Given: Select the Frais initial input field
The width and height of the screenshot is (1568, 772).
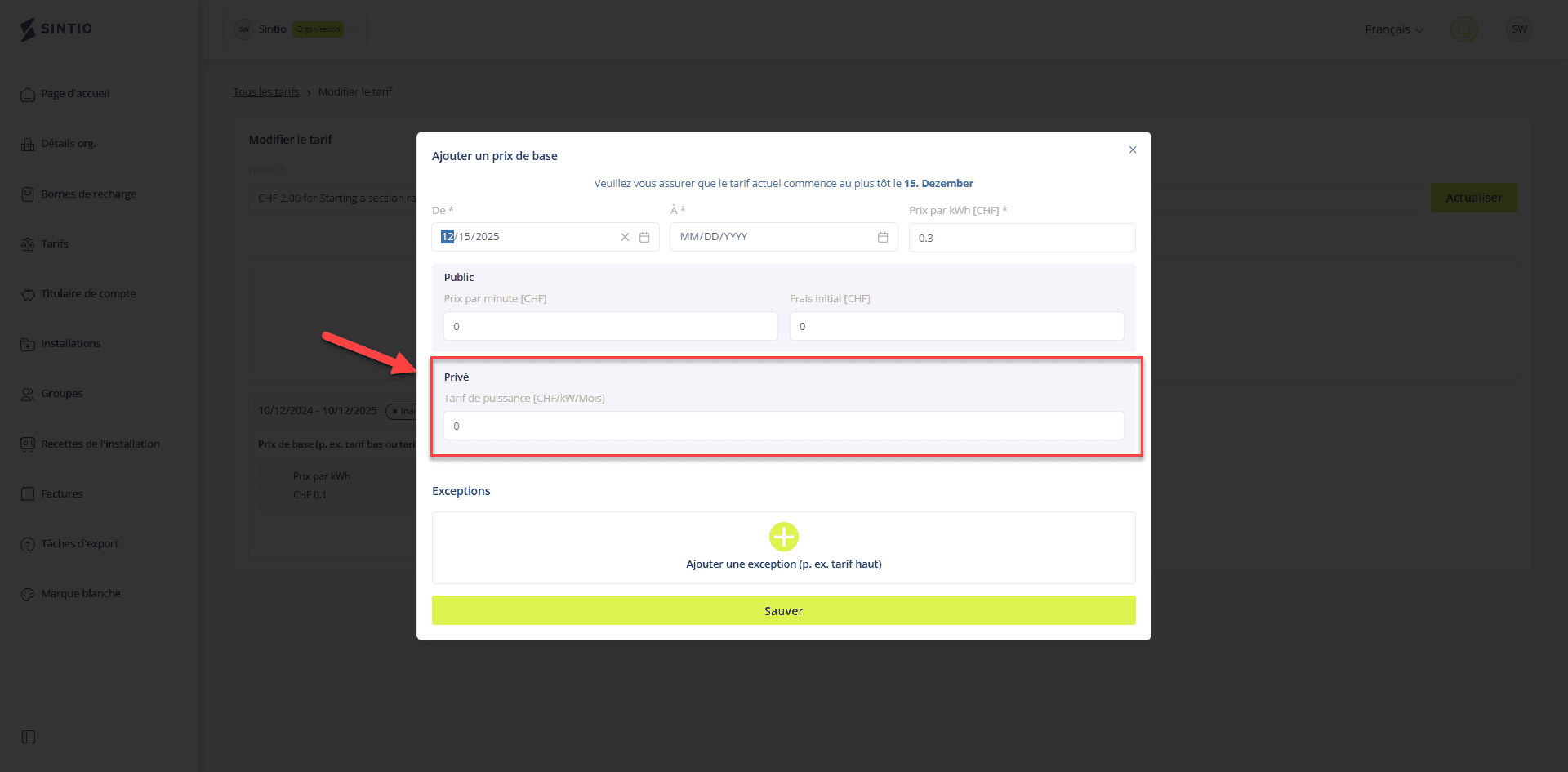Looking at the screenshot, I should click(956, 326).
